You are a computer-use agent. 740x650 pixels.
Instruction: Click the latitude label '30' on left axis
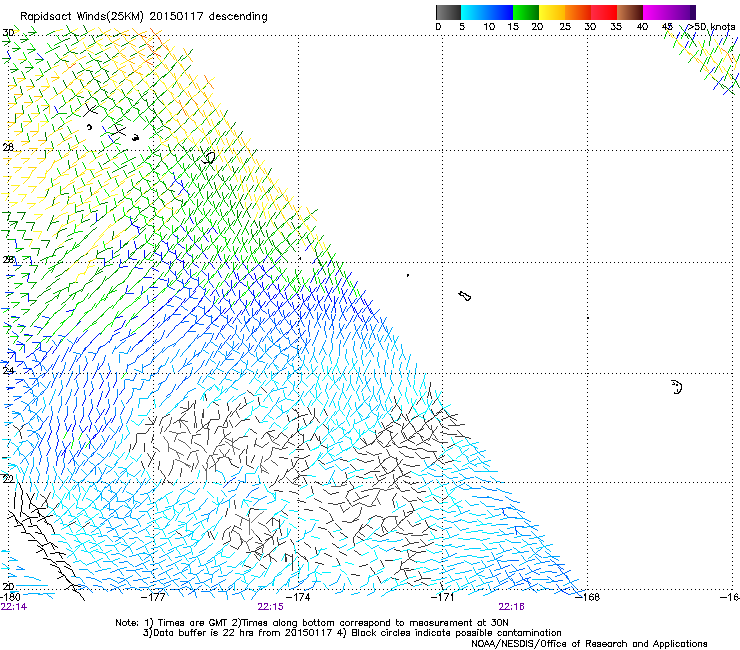(8, 33)
